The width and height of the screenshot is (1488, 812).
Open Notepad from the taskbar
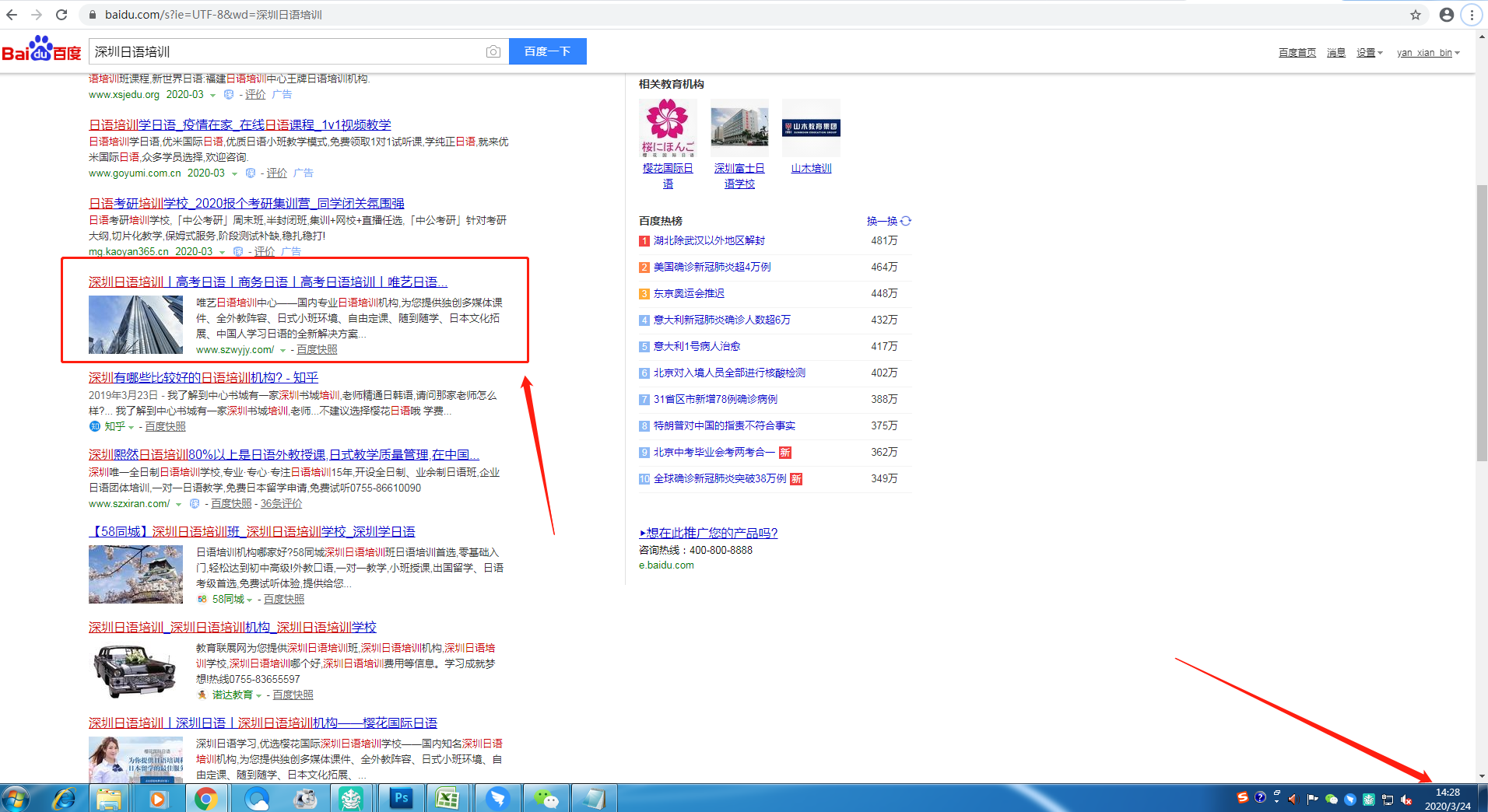593,799
